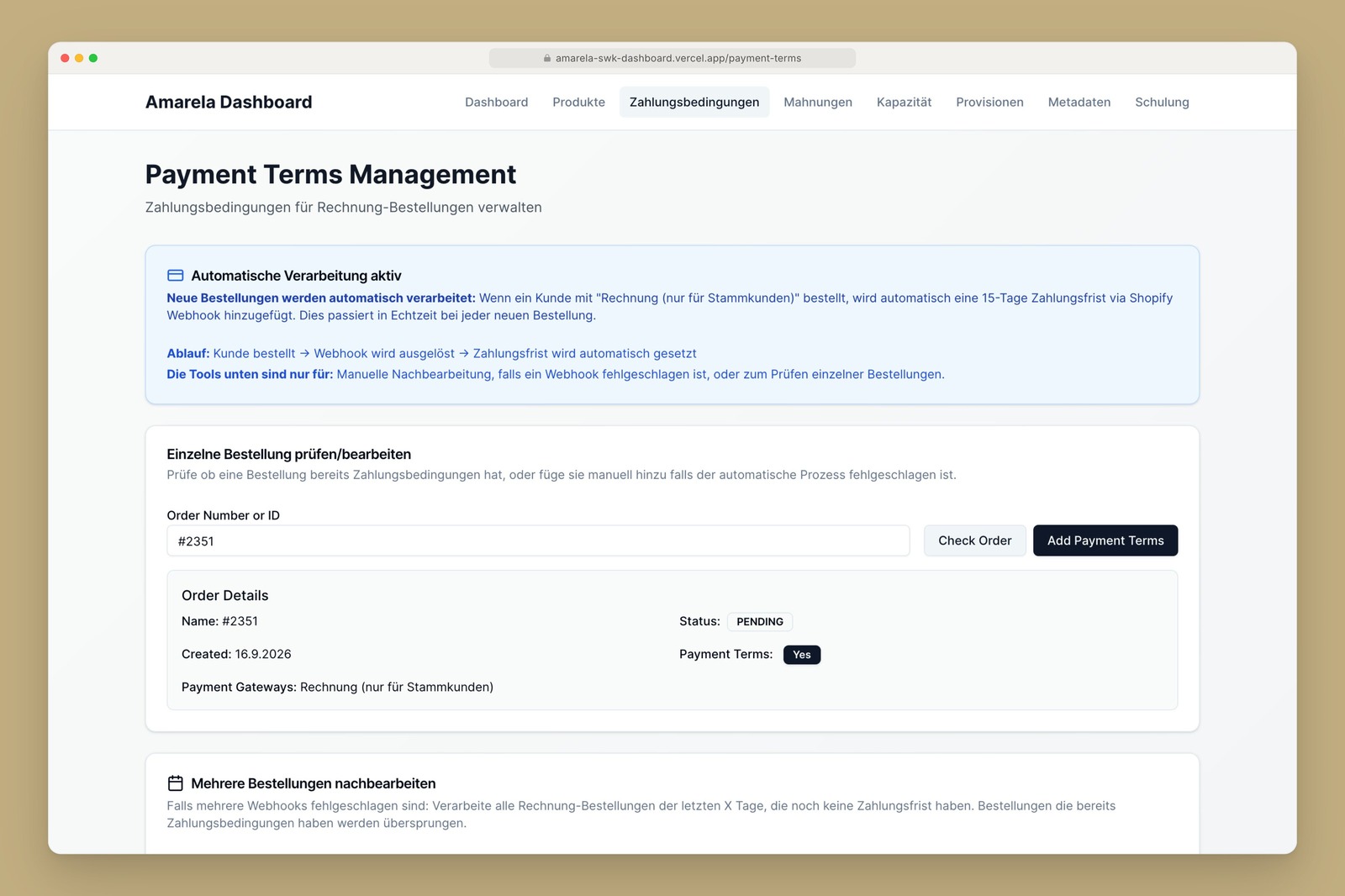
Task: Open the Metadaten tab
Action: pos(1079,103)
